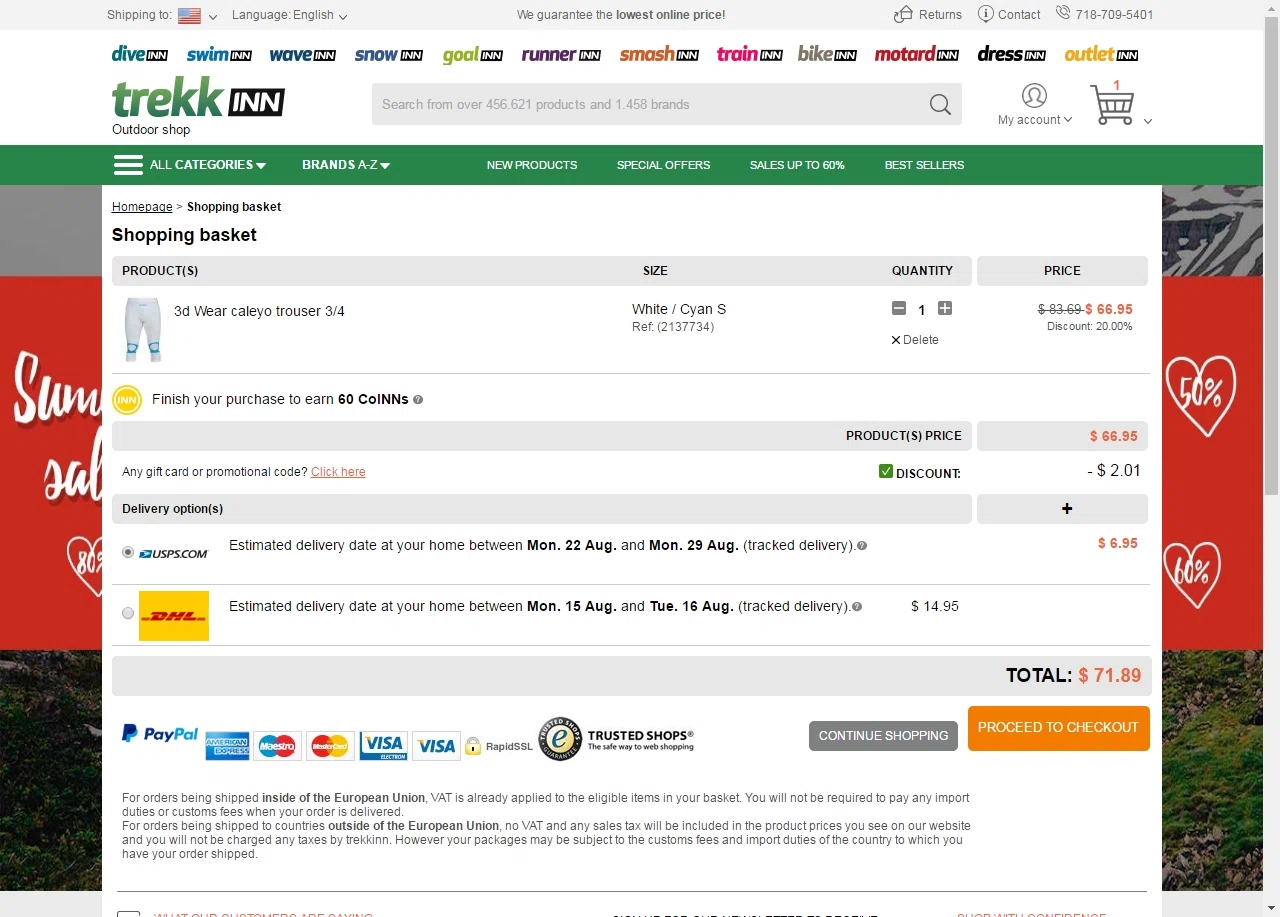Go to NEW PRODUCTS
The height and width of the screenshot is (917, 1280).
532,165
